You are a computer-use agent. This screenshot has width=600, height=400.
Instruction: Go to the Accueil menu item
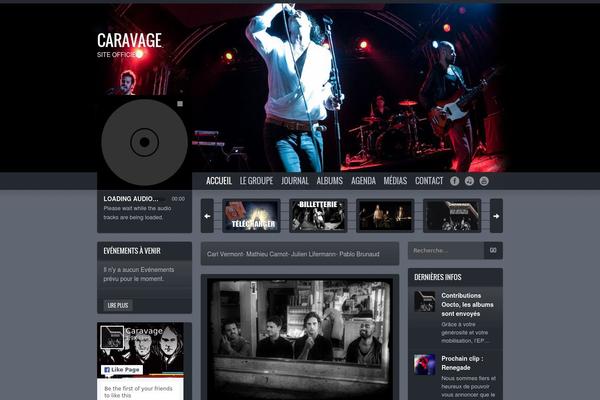tap(219, 181)
